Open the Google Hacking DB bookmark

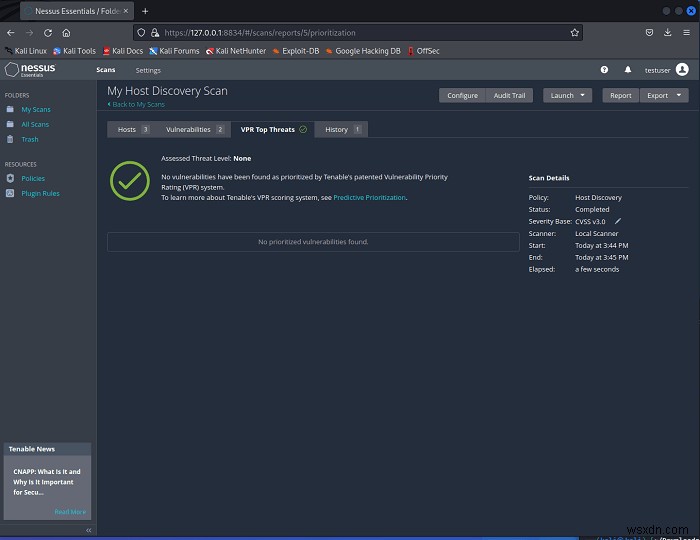click(x=363, y=51)
